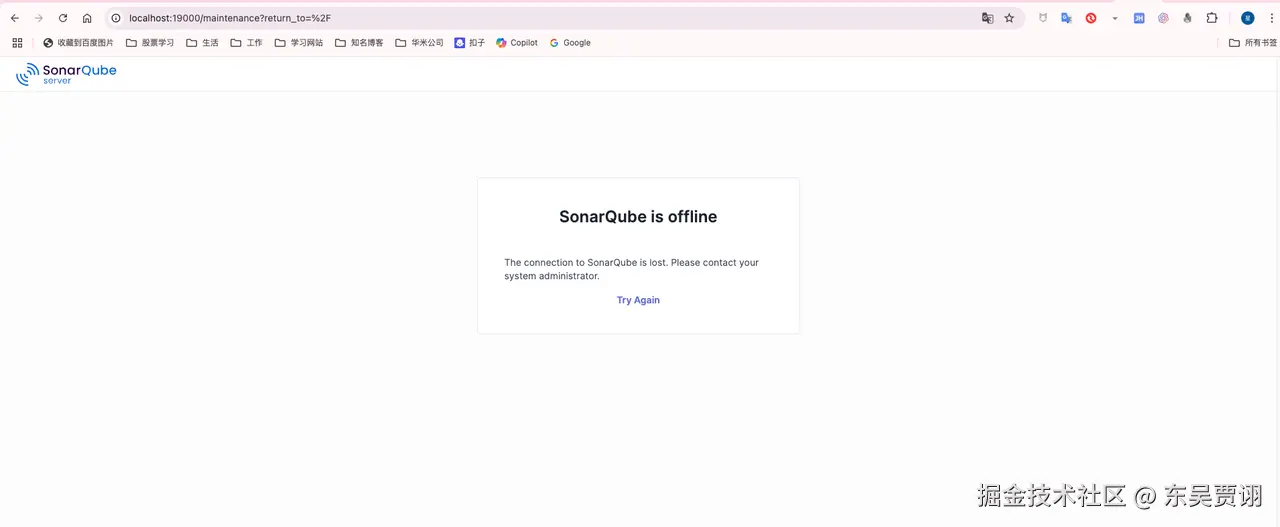Open the Google Translate extension
The image size is (1280, 527).
pos(1067,18)
